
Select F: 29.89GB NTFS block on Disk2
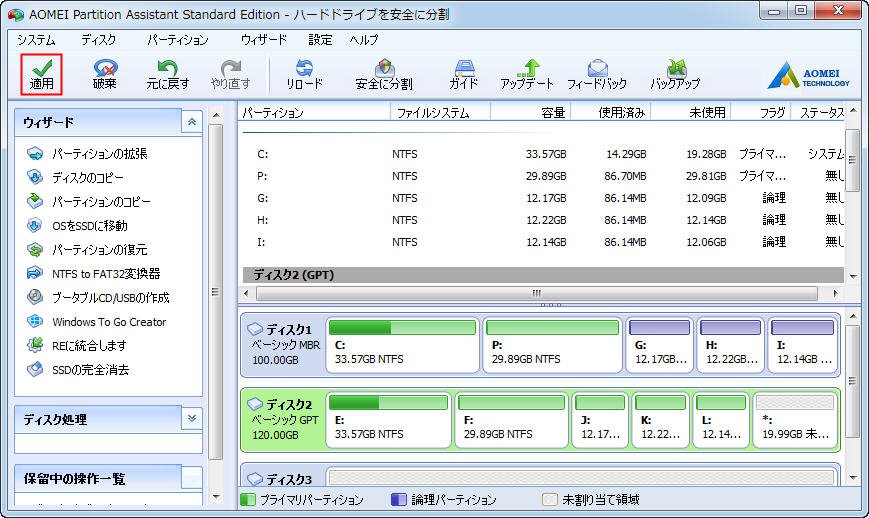pos(512,419)
